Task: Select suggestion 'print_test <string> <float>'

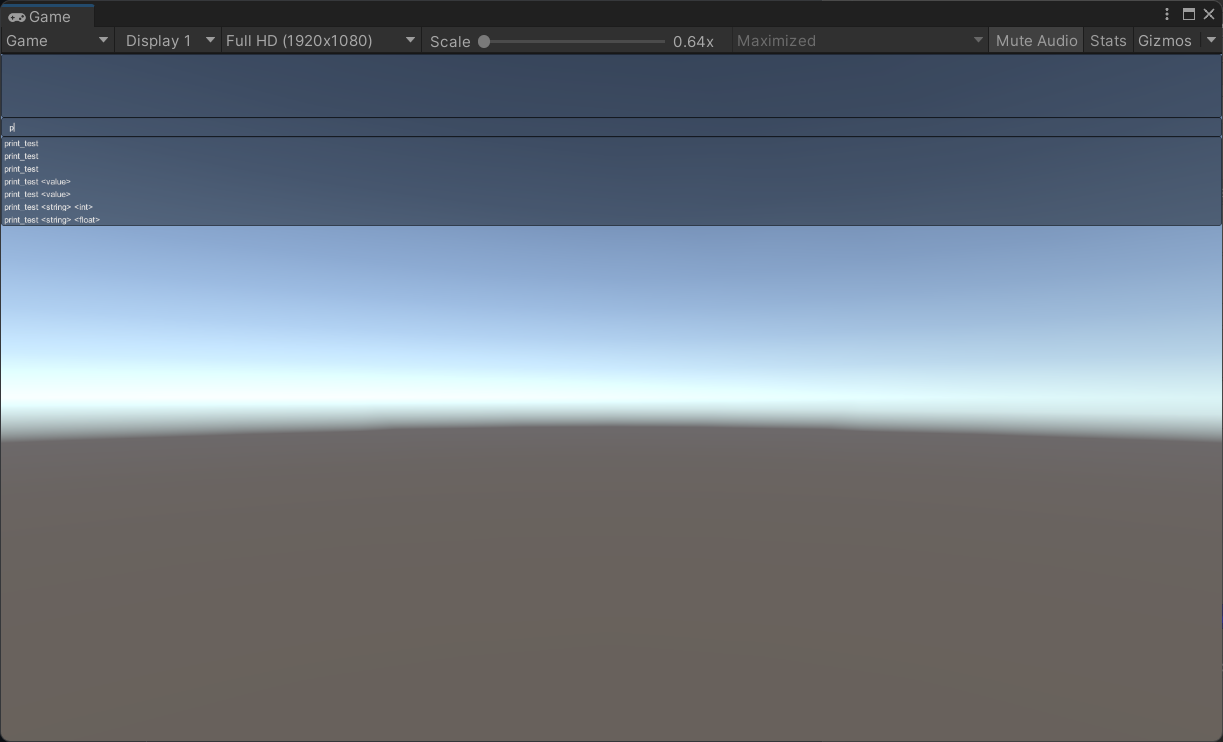Action: (x=52, y=220)
